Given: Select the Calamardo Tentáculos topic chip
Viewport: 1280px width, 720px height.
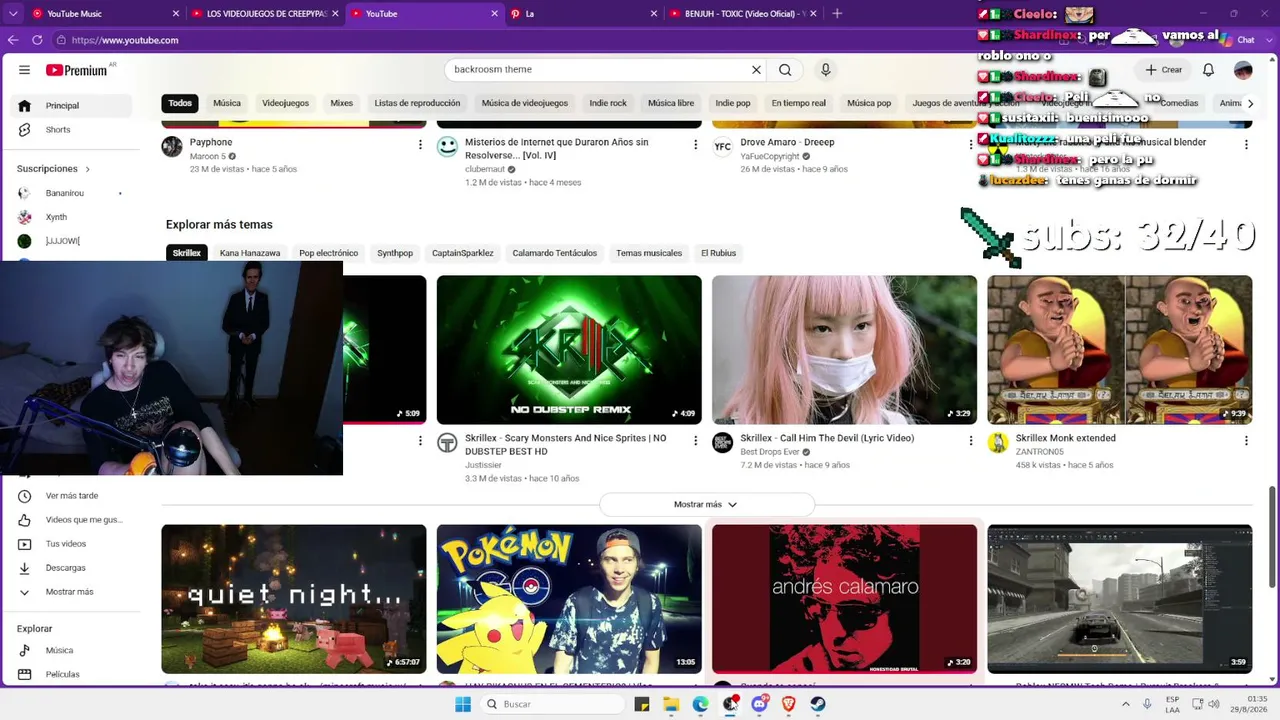Looking at the screenshot, I should (555, 253).
